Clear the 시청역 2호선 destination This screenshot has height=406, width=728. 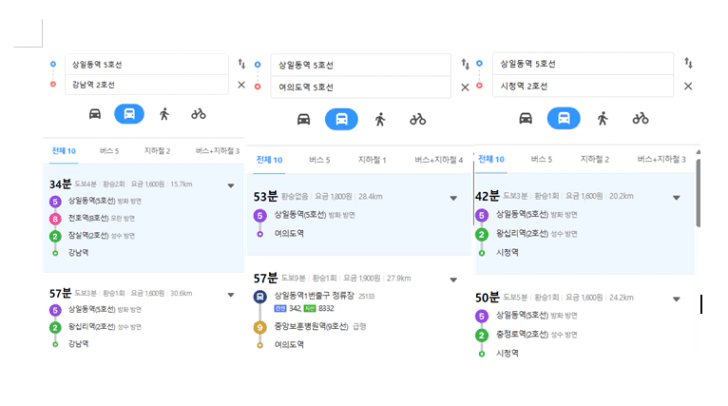[688, 86]
